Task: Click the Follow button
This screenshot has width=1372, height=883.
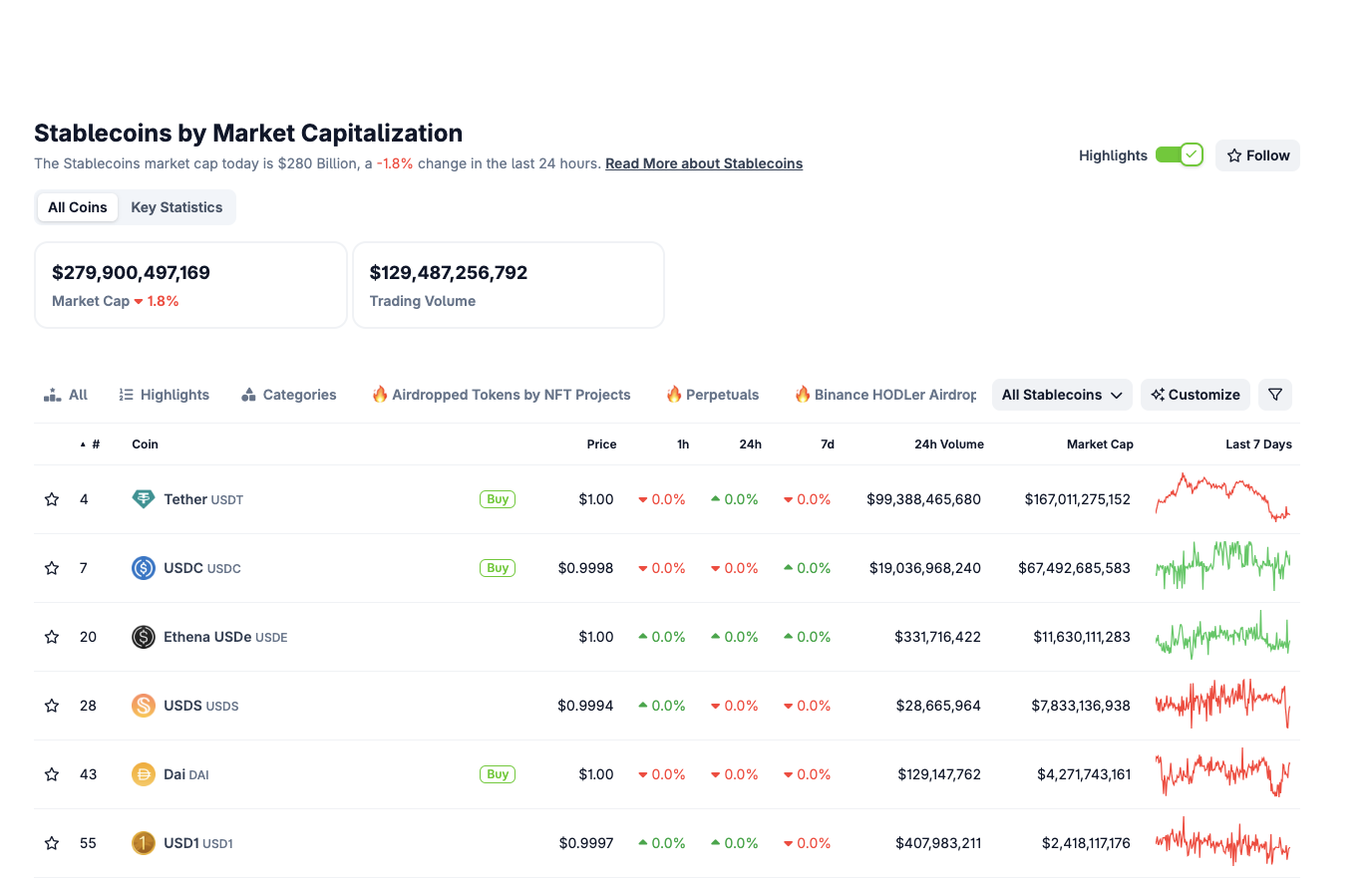Action: [1257, 155]
